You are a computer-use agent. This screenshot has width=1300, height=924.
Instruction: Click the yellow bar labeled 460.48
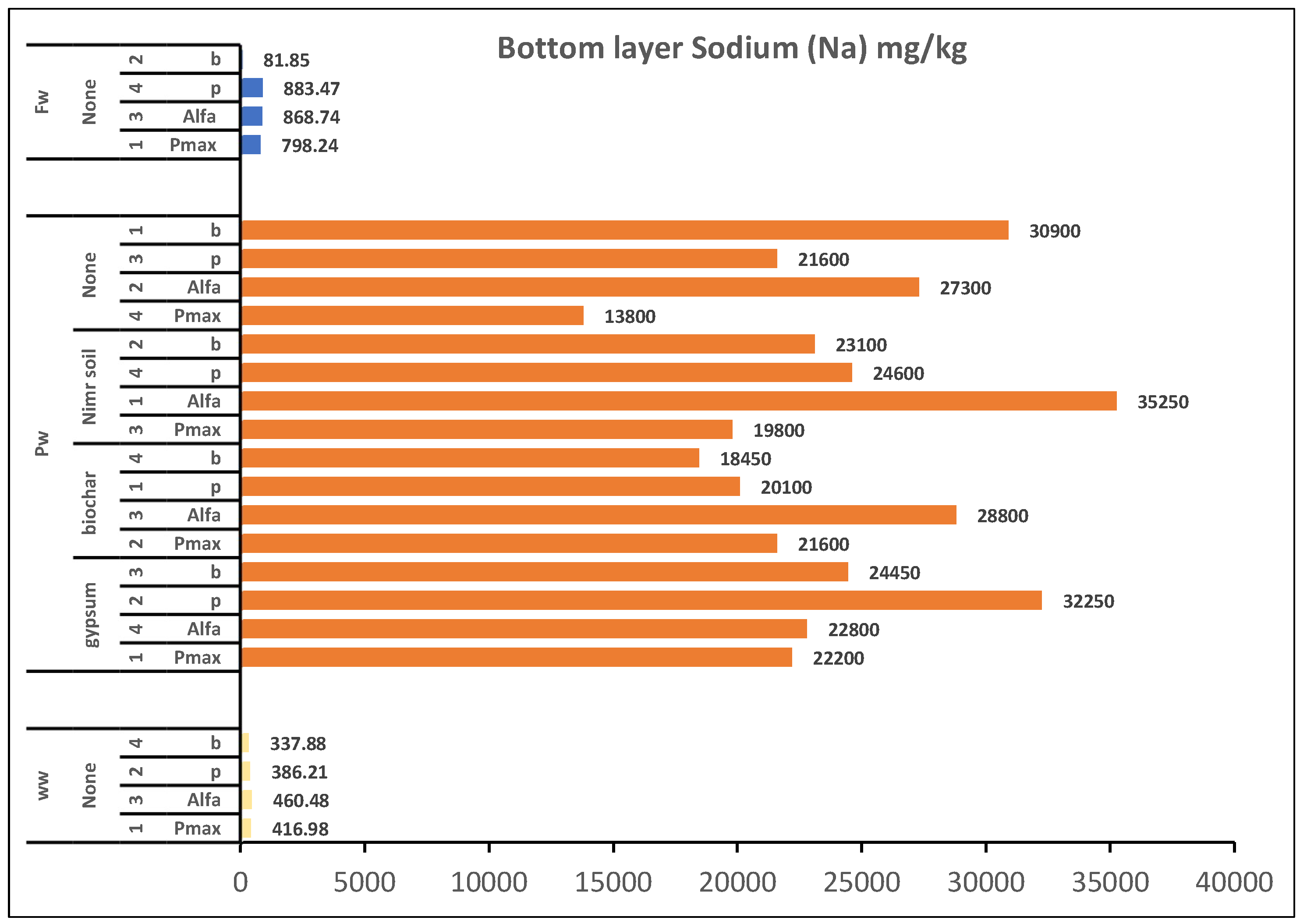[x=246, y=800]
